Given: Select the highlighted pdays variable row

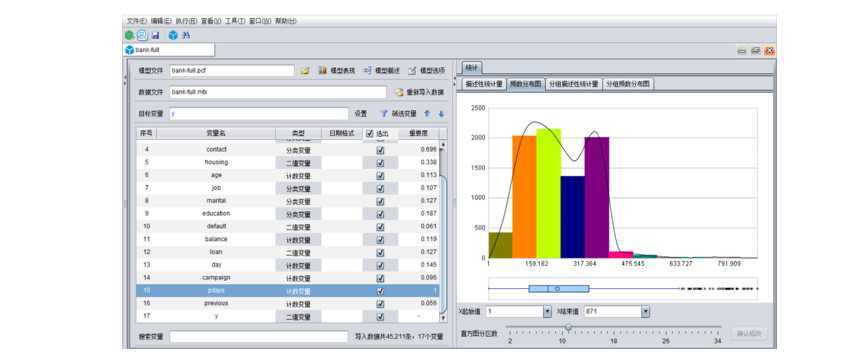Looking at the screenshot, I should pyautogui.click(x=288, y=291).
